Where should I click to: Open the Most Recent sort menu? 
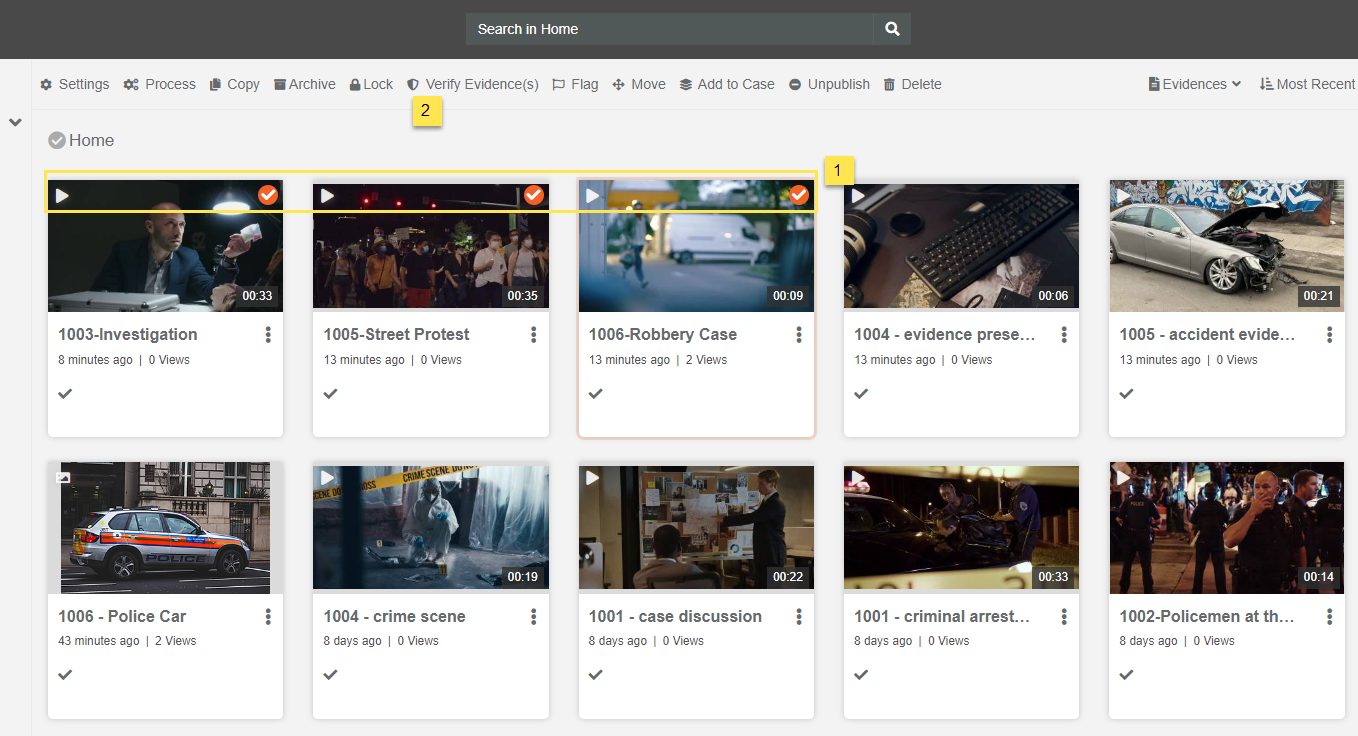1307,84
